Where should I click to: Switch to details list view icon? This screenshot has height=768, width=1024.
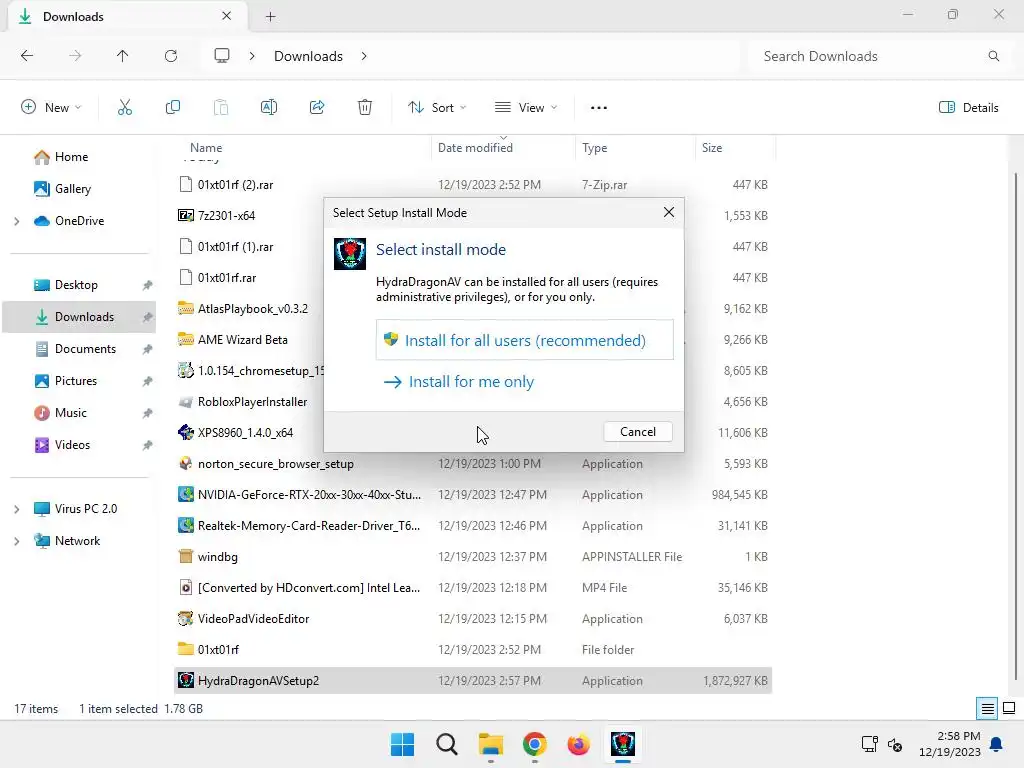tap(987, 709)
